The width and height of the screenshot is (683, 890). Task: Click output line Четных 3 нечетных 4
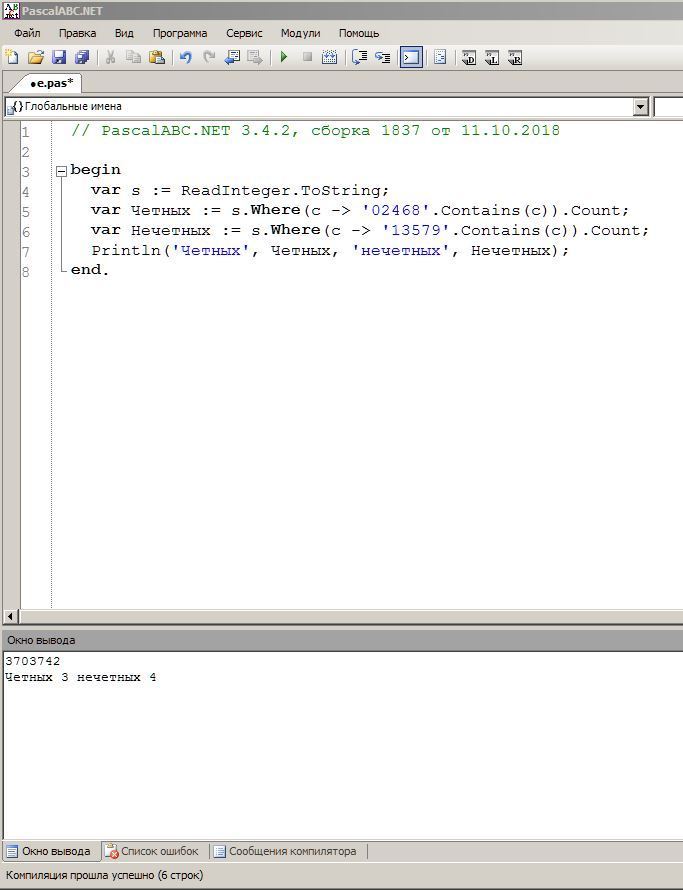(81, 677)
